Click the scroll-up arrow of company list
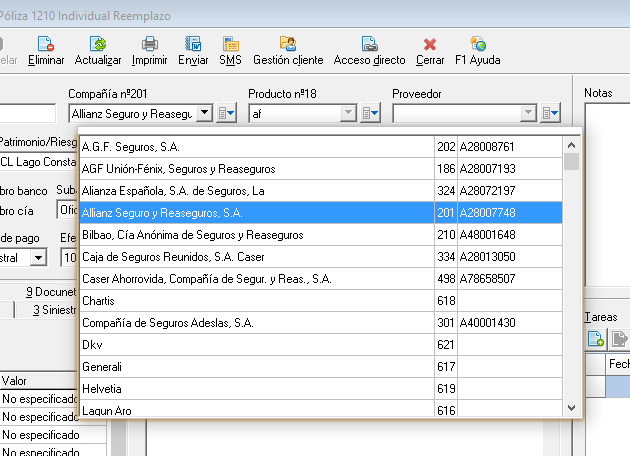 [x=571, y=145]
